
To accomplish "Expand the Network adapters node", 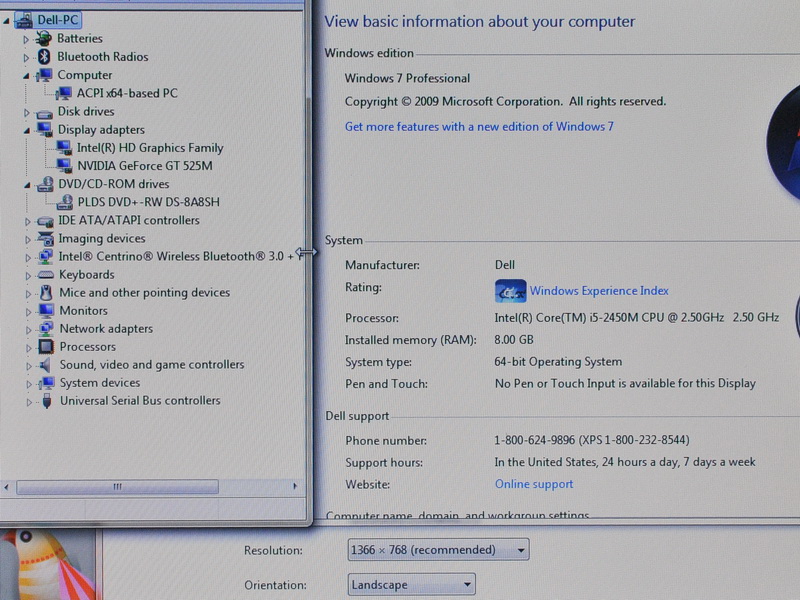I will [29, 330].
